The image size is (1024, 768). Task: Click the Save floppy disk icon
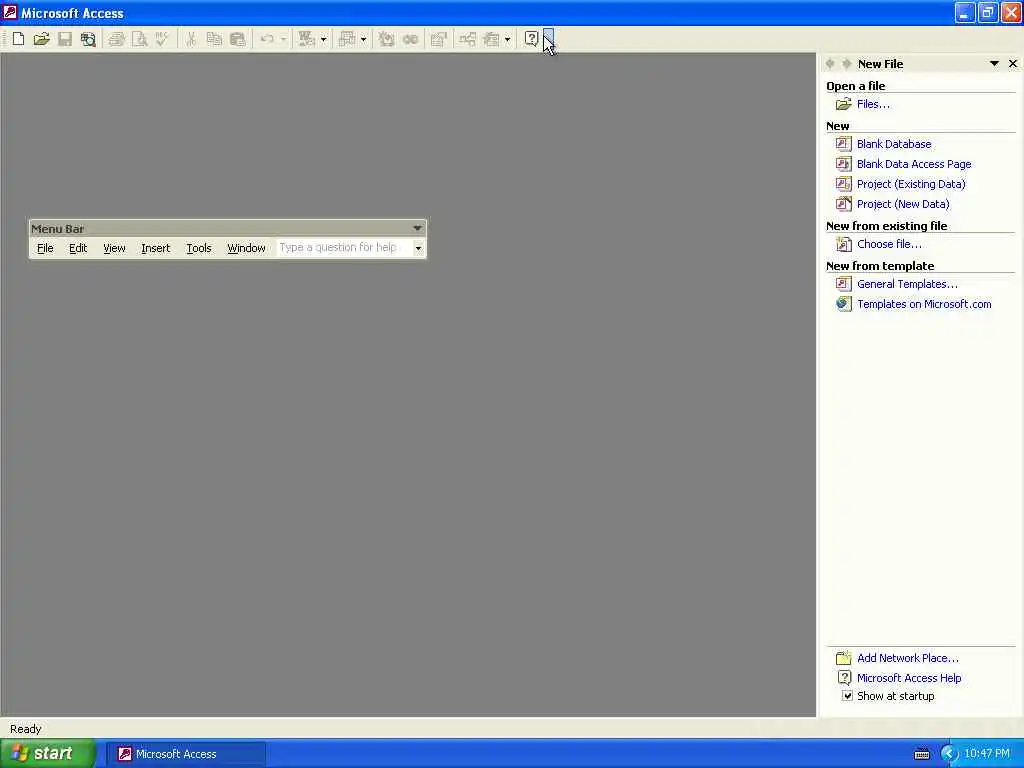(x=65, y=39)
